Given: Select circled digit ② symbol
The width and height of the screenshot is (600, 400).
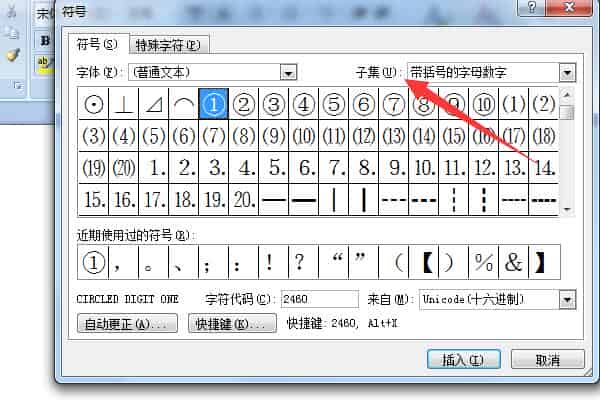Looking at the screenshot, I should pyautogui.click(x=244, y=104).
